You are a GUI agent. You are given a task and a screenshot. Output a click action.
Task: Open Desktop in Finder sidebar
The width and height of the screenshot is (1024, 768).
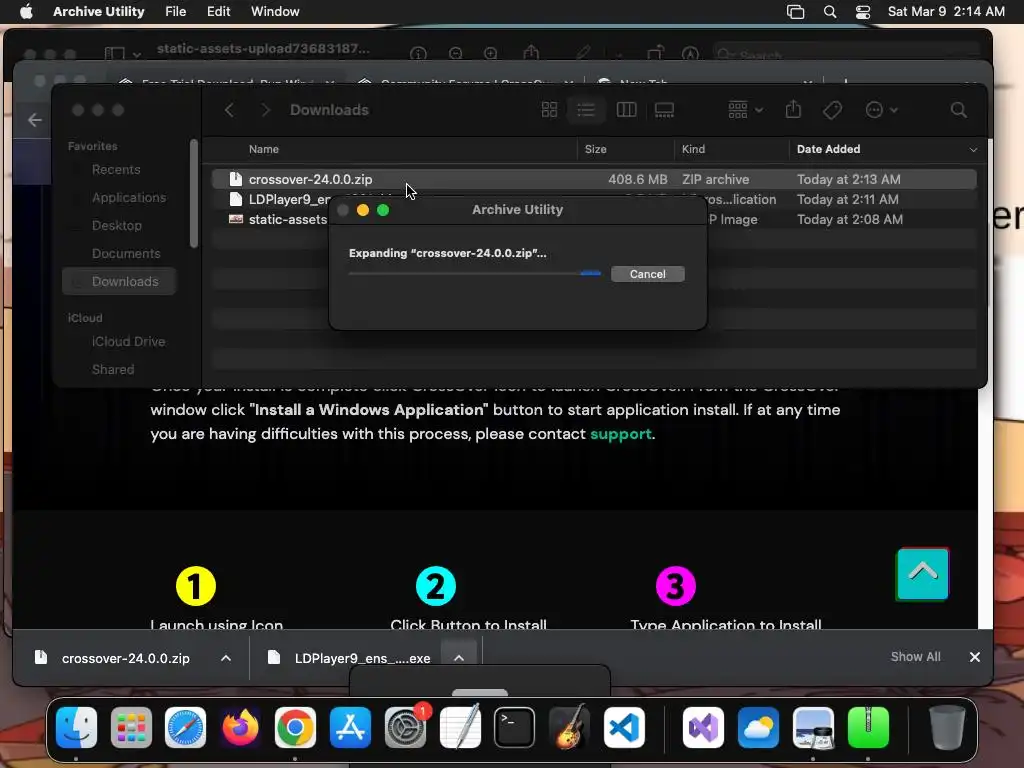116,225
